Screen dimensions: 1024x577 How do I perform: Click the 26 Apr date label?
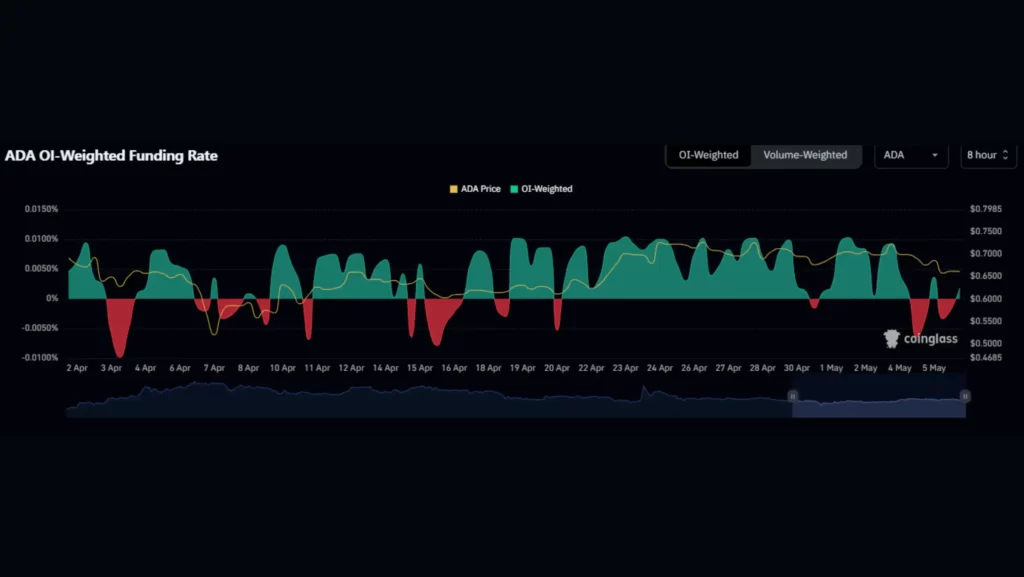pyautogui.click(x=694, y=368)
